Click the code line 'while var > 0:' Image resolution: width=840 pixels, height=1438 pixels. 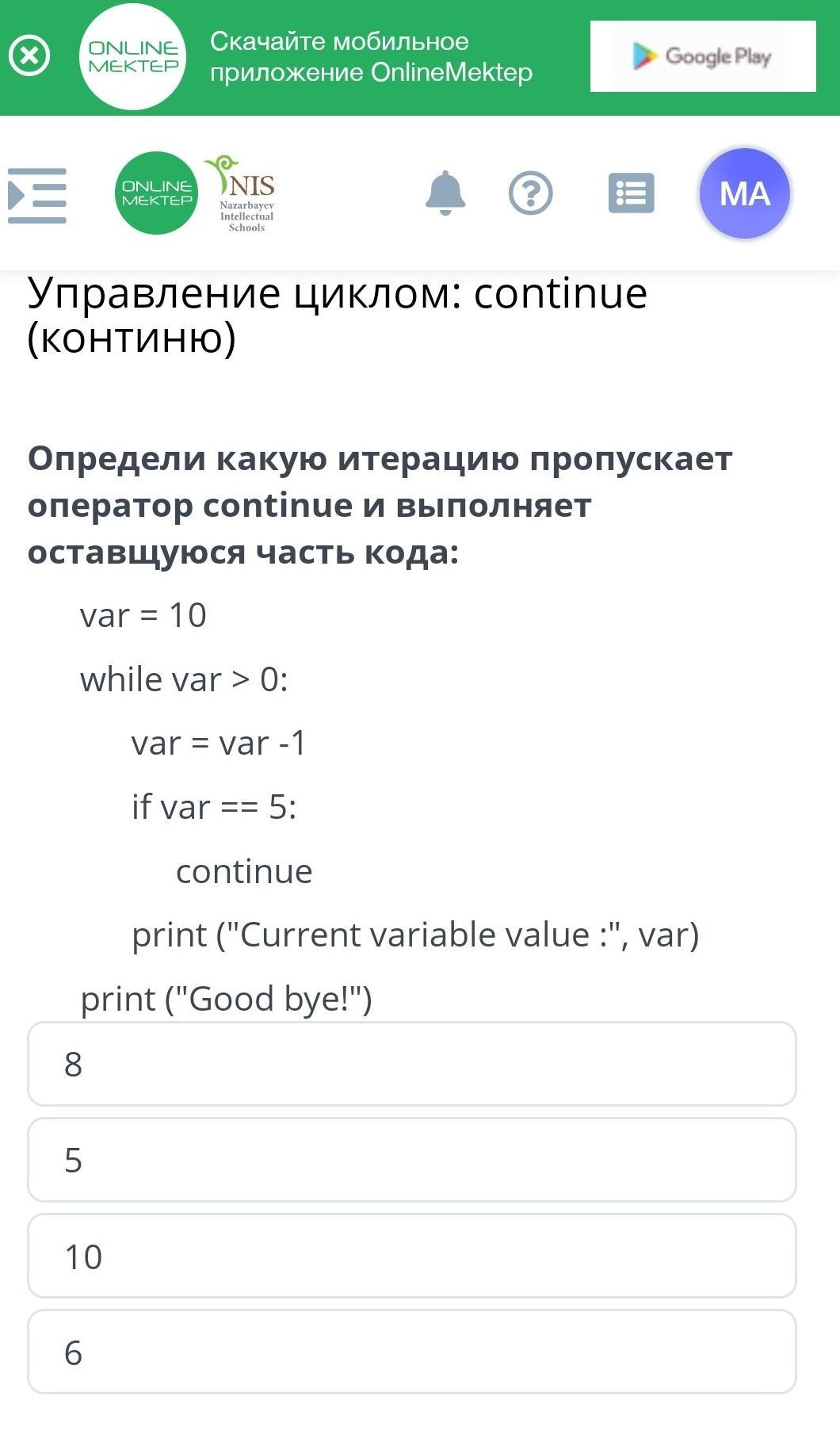[184, 679]
